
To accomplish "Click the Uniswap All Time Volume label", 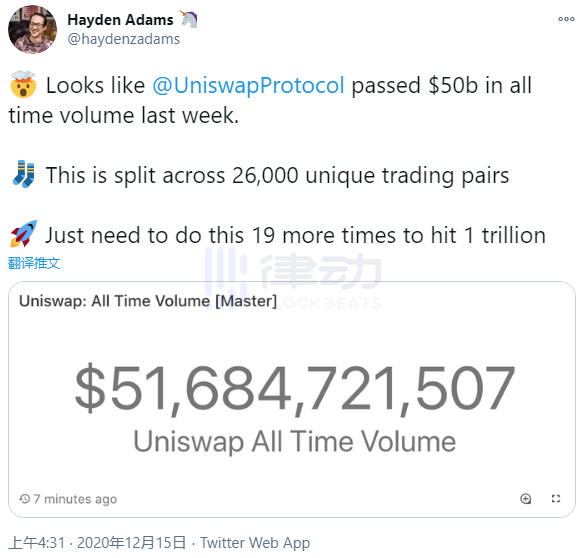I will tap(295, 442).
